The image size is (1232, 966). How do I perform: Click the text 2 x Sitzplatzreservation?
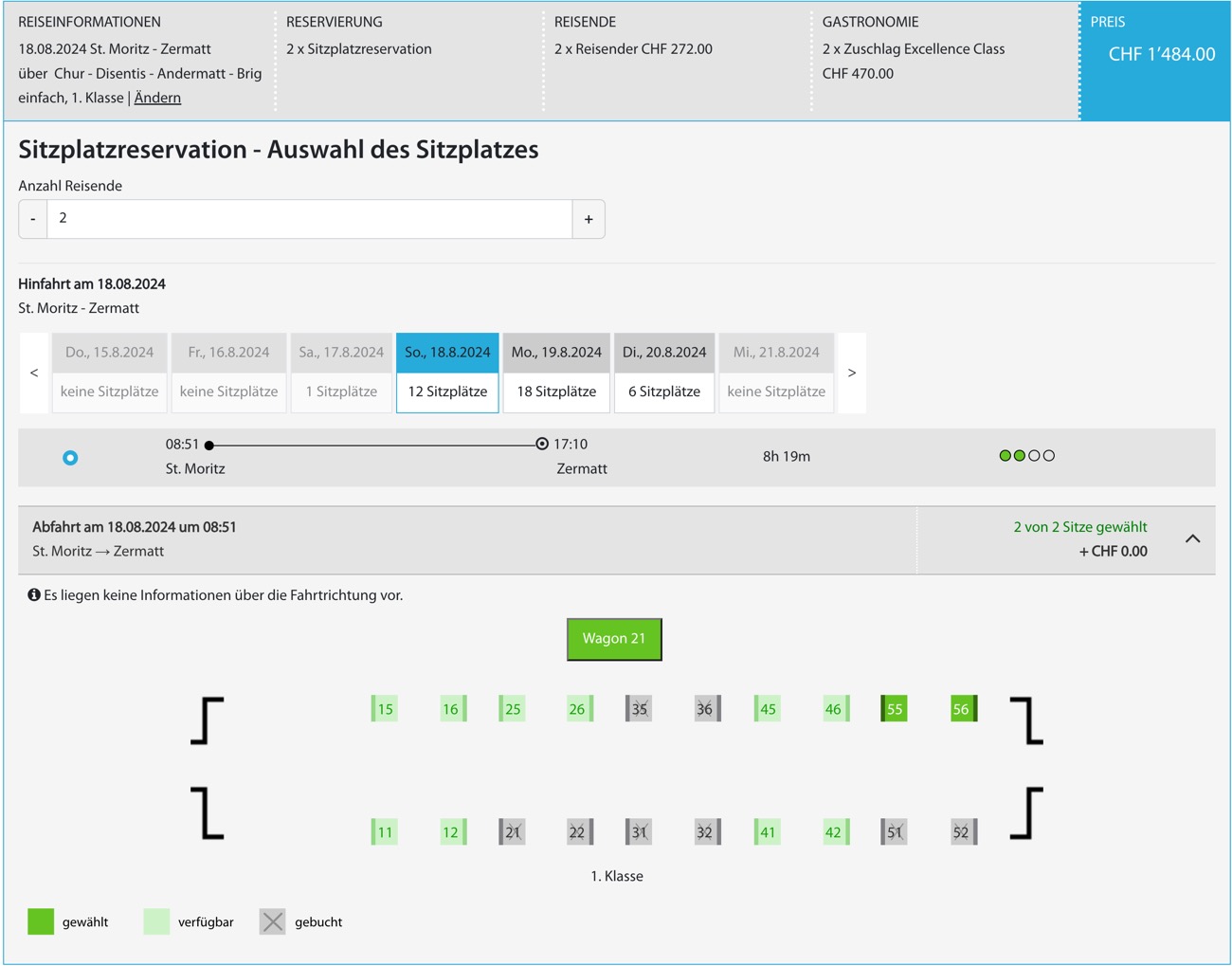coord(359,49)
